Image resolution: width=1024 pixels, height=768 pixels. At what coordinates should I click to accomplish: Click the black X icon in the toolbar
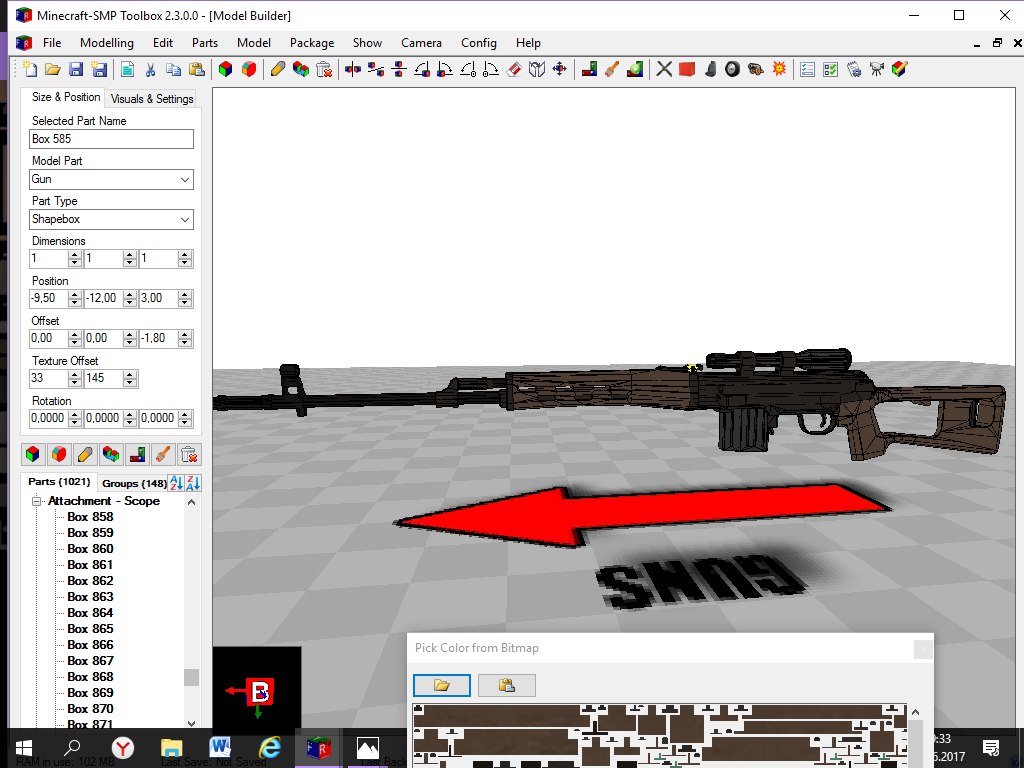coord(664,69)
